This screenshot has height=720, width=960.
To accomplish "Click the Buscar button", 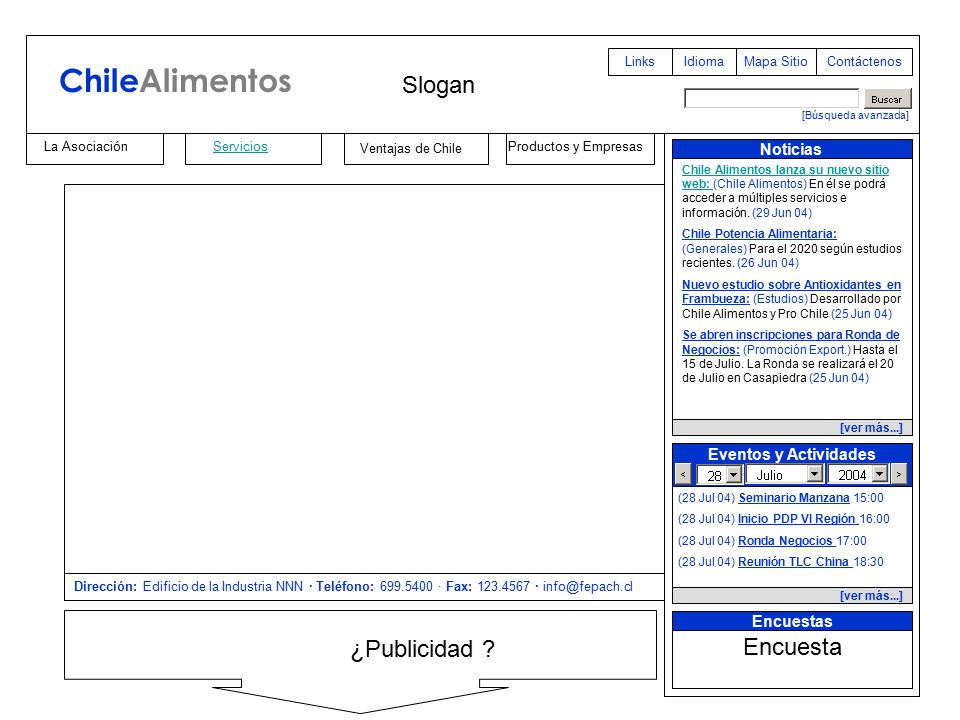I will 887,99.
